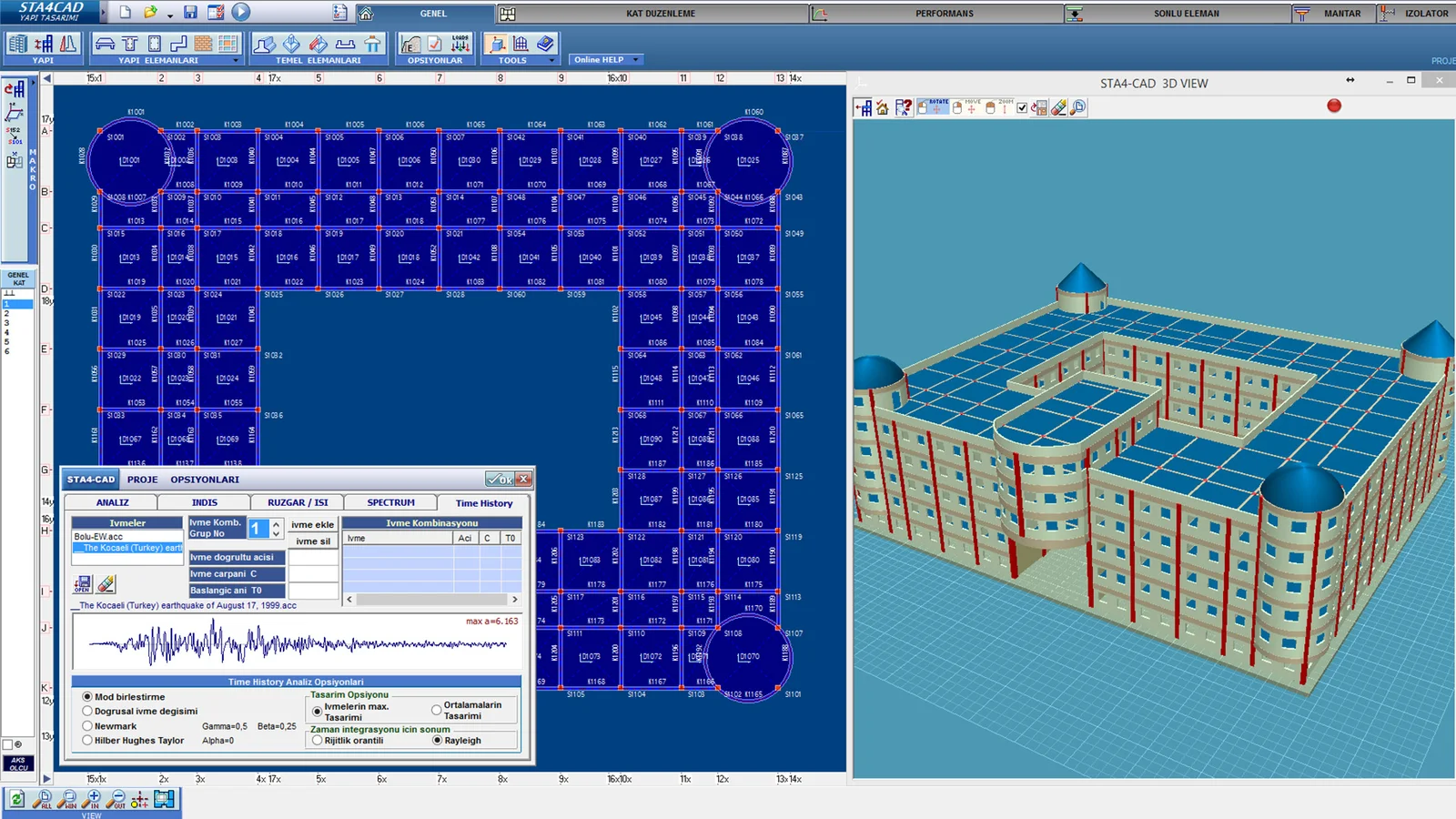Click the red record circle in 3D view
The height and width of the screenshot is (819, 1456).
coord(1334,106)
